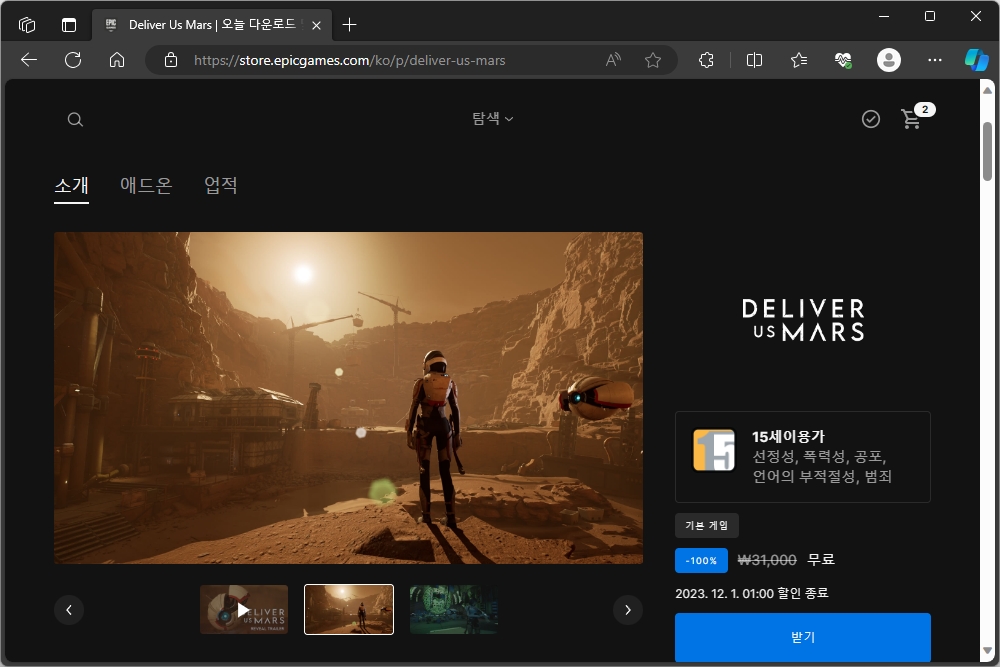Screen dimensions: 1000x667
Task: Click the Edge workspaces icon
Action: click(x=27, y=25)
